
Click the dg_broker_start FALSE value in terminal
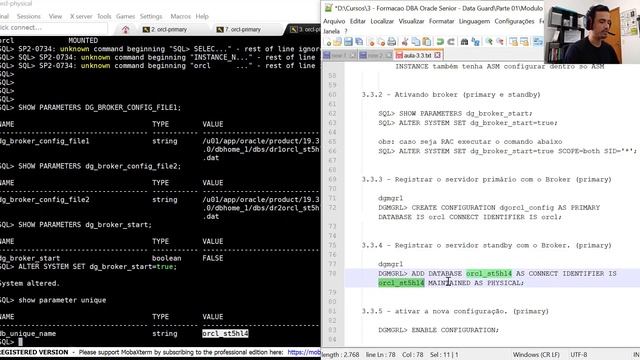point(213,258)
